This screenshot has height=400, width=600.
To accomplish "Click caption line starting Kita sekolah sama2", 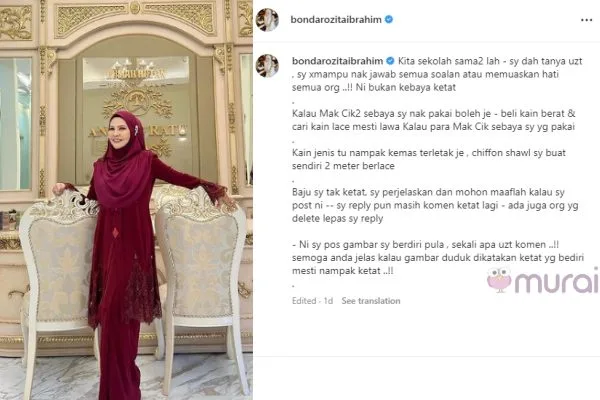I will (x=437, y=74).
